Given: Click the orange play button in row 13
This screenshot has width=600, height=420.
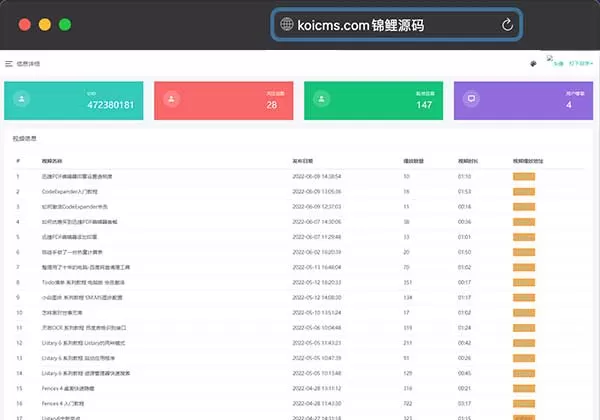Looking at the screenshot, I should [x=524, y=358].
